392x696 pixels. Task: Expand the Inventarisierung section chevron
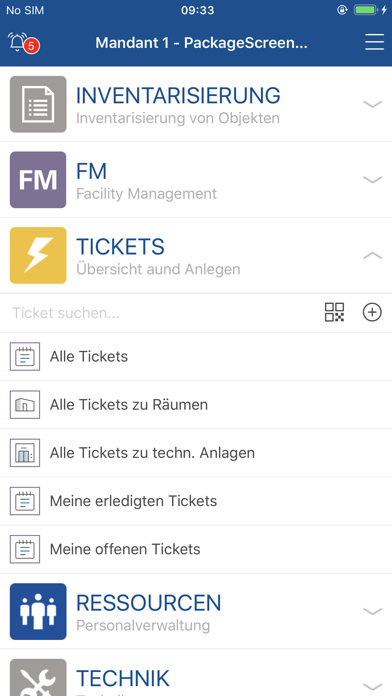372,104
